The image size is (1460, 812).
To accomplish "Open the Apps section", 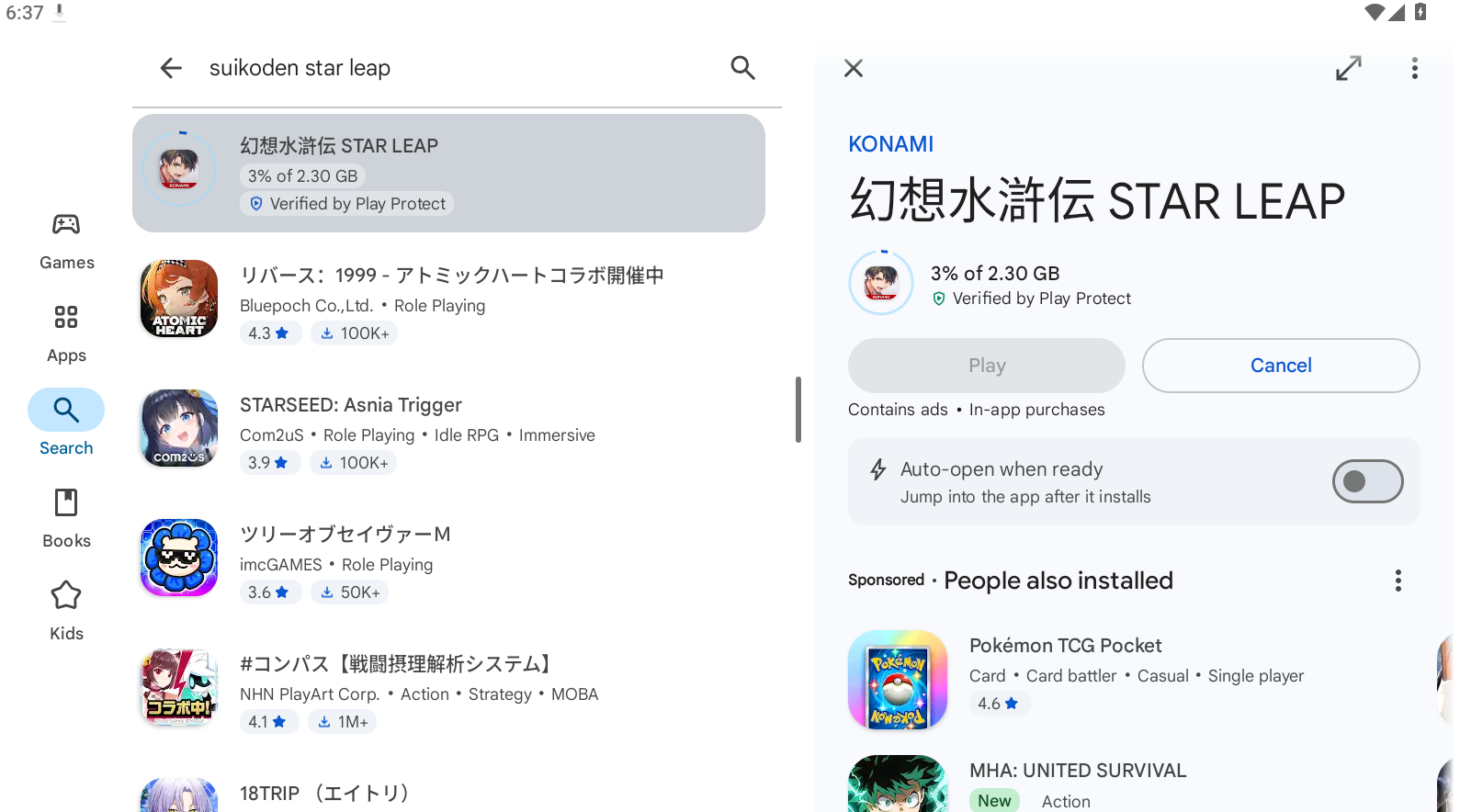I will [66, 334].
